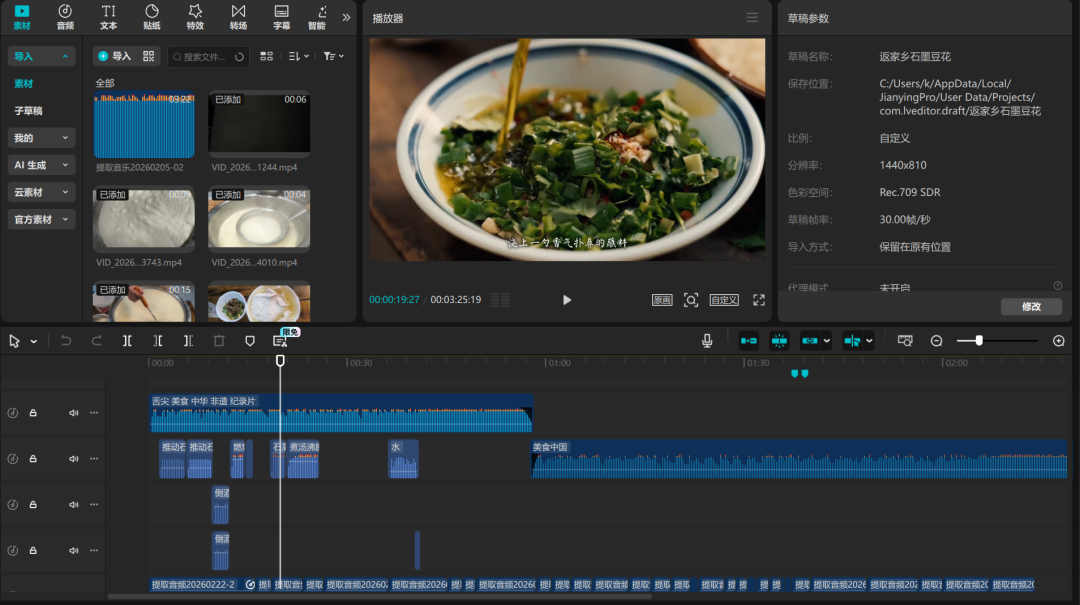1080x605 pixels.
Task: Click the marker shield icon in timeline toolbar
Action: (x=250, y=341)
